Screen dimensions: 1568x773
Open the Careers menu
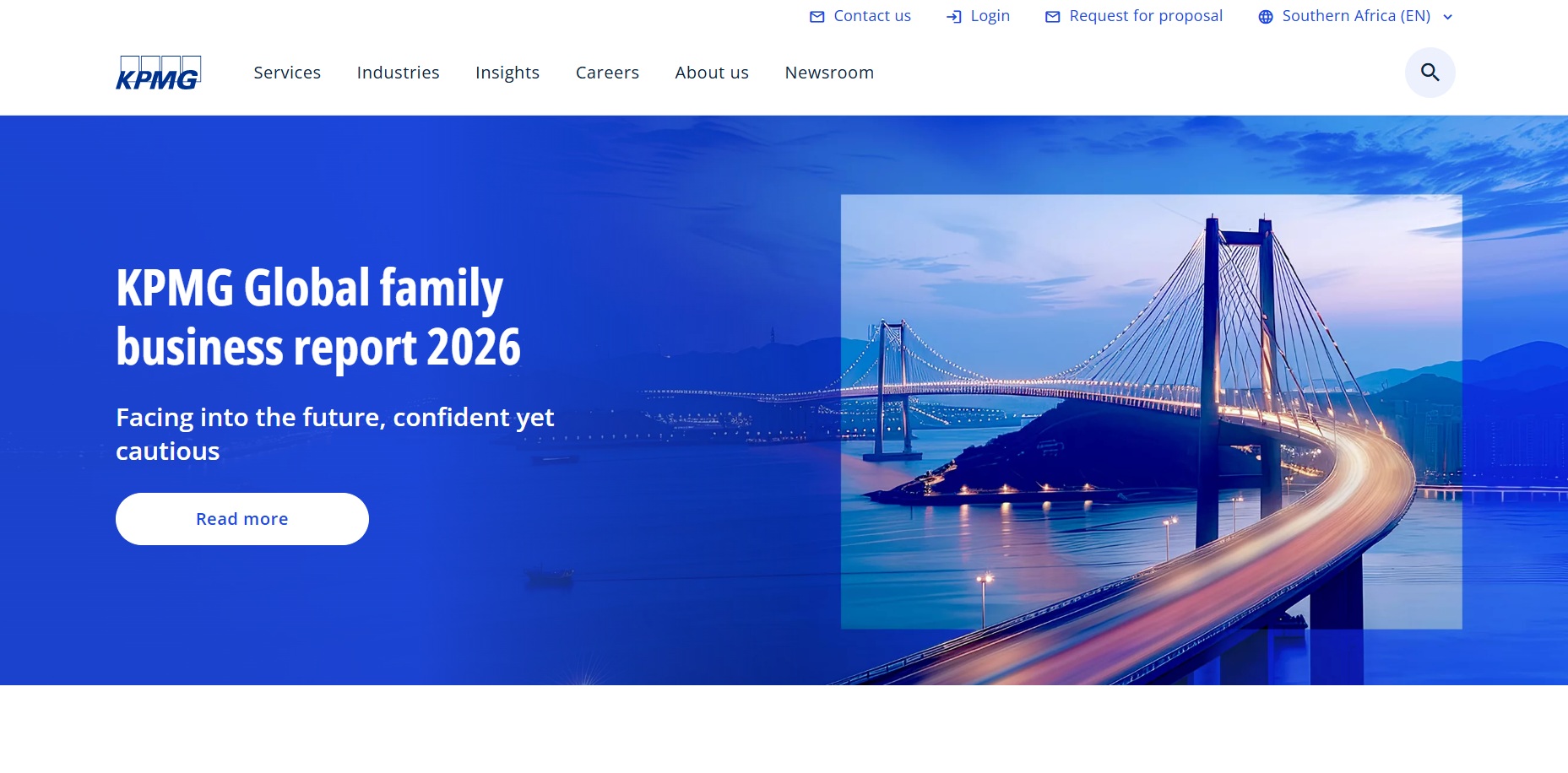tap(607, 73)
